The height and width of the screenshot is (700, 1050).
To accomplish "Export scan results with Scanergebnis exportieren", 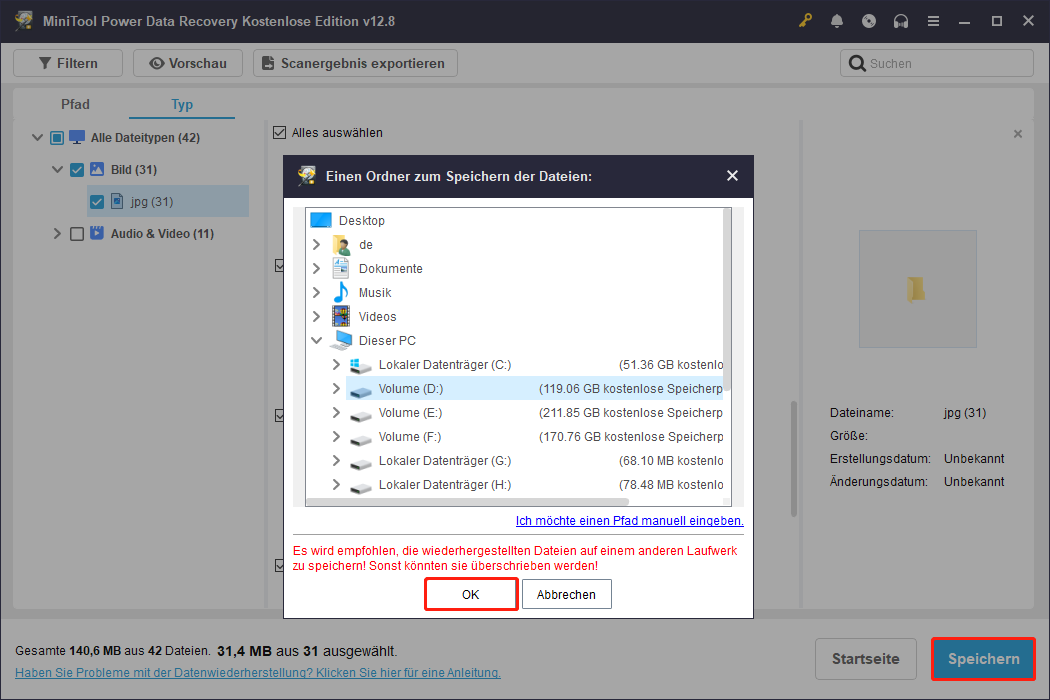I will coord(355,62).
